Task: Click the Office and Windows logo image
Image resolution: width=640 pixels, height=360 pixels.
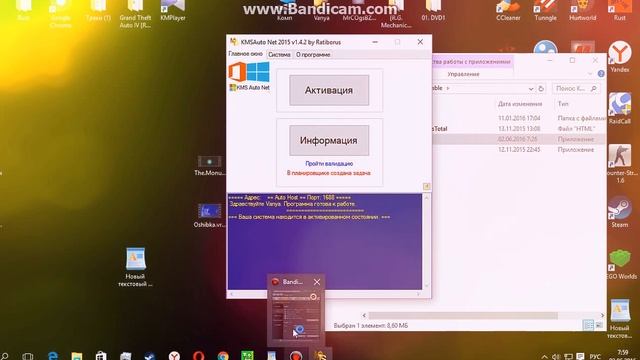Action: [x=249, y=72]
